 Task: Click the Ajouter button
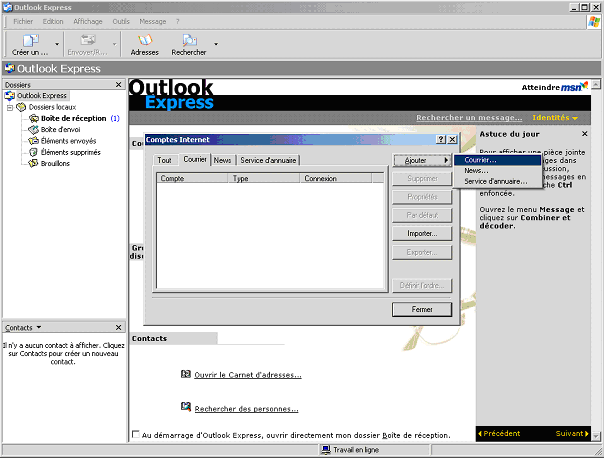(x=422, y=160)
